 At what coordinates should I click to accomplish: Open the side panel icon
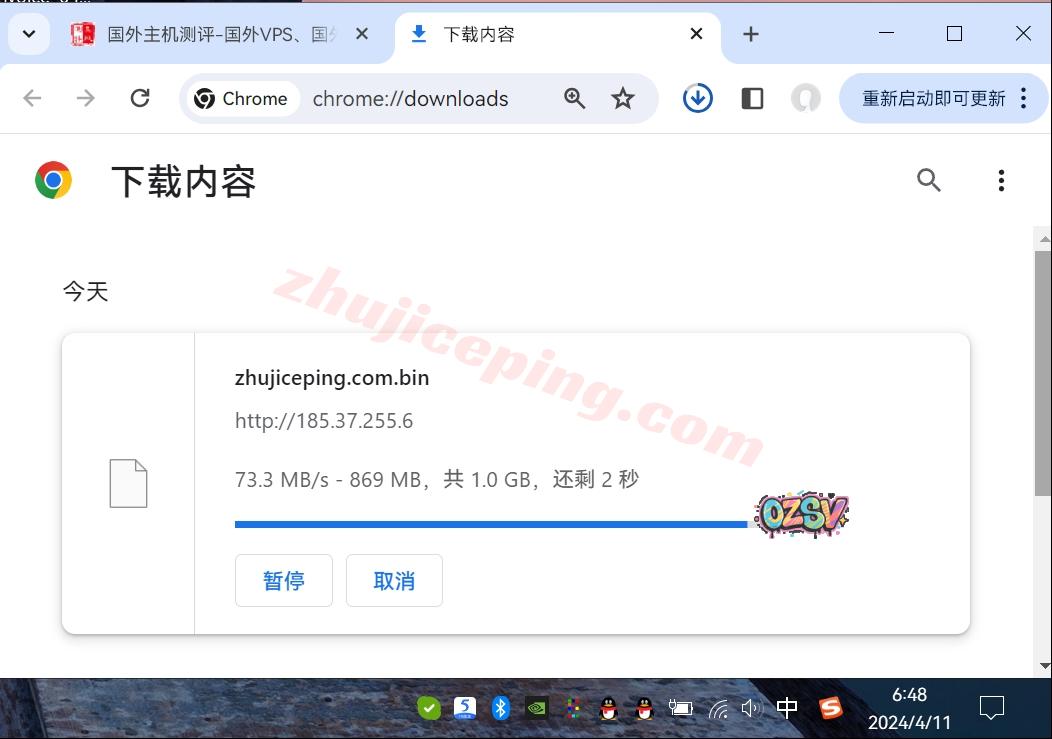[752, 98]
